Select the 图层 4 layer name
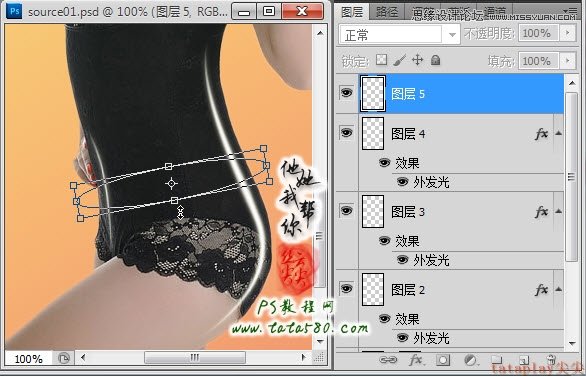 tap(408, 134)
